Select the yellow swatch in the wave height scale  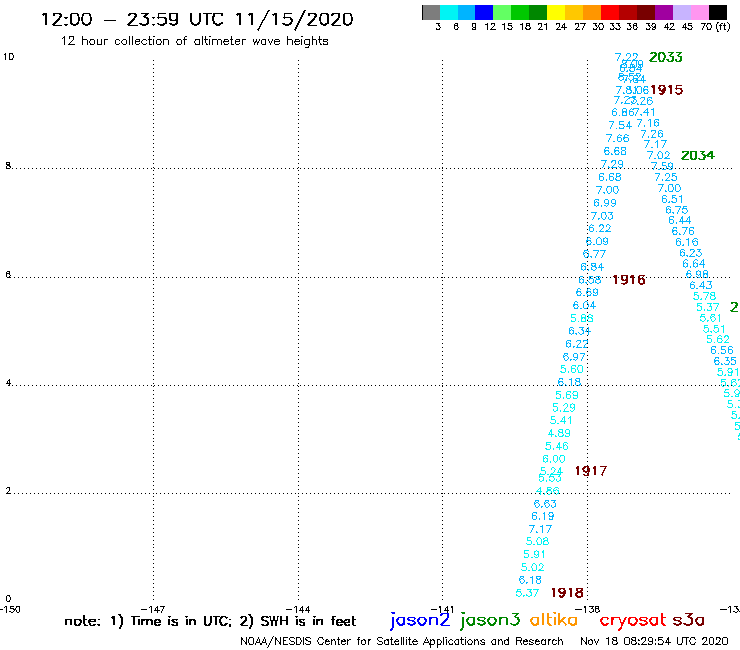(556, 12)
